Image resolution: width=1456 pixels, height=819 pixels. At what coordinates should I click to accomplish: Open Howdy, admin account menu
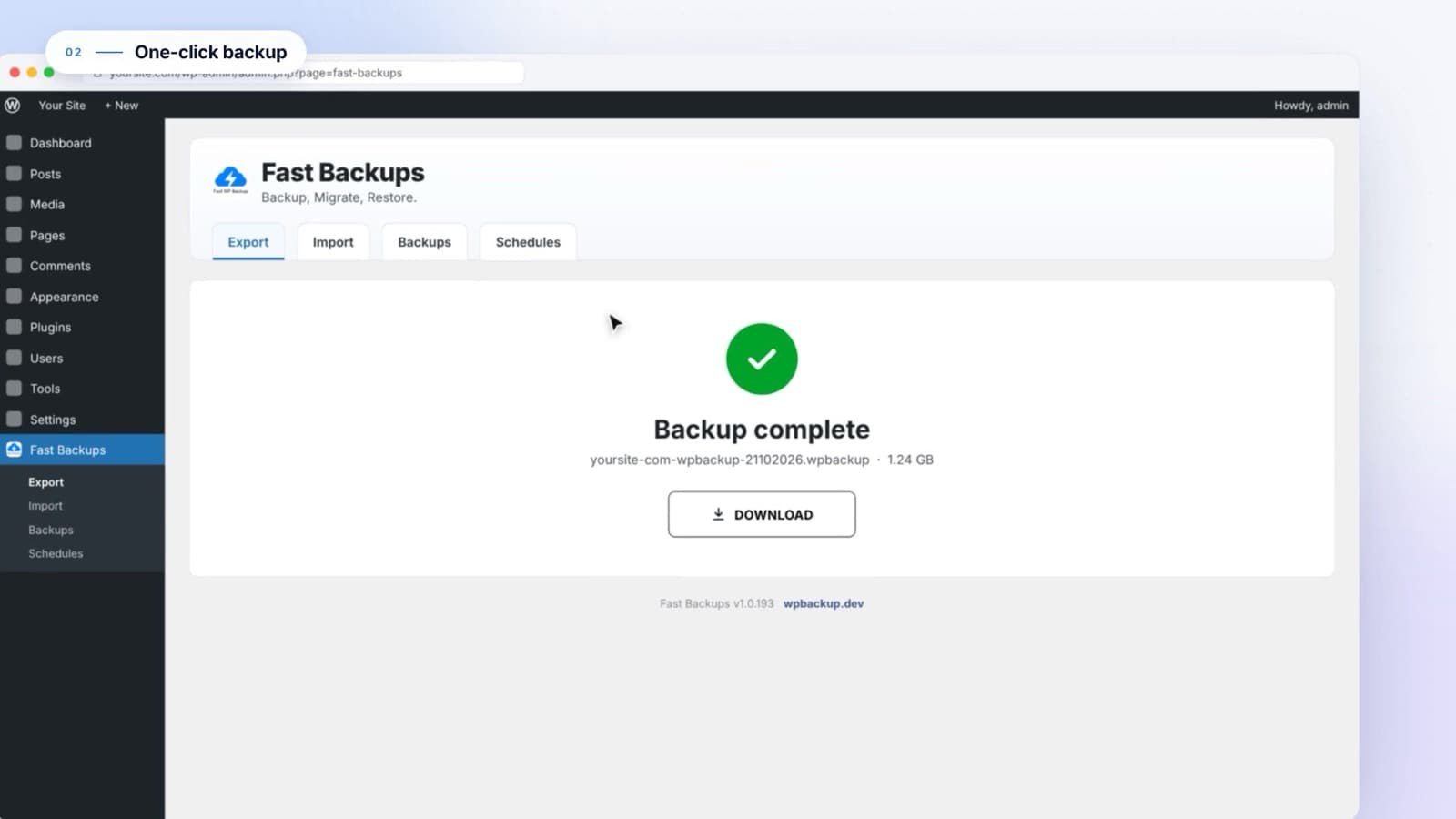tap(1311, 106)
